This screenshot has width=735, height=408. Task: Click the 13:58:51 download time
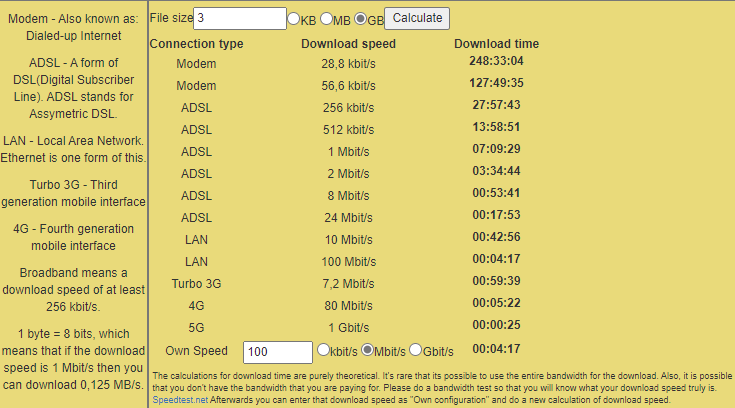coord(496,127)
